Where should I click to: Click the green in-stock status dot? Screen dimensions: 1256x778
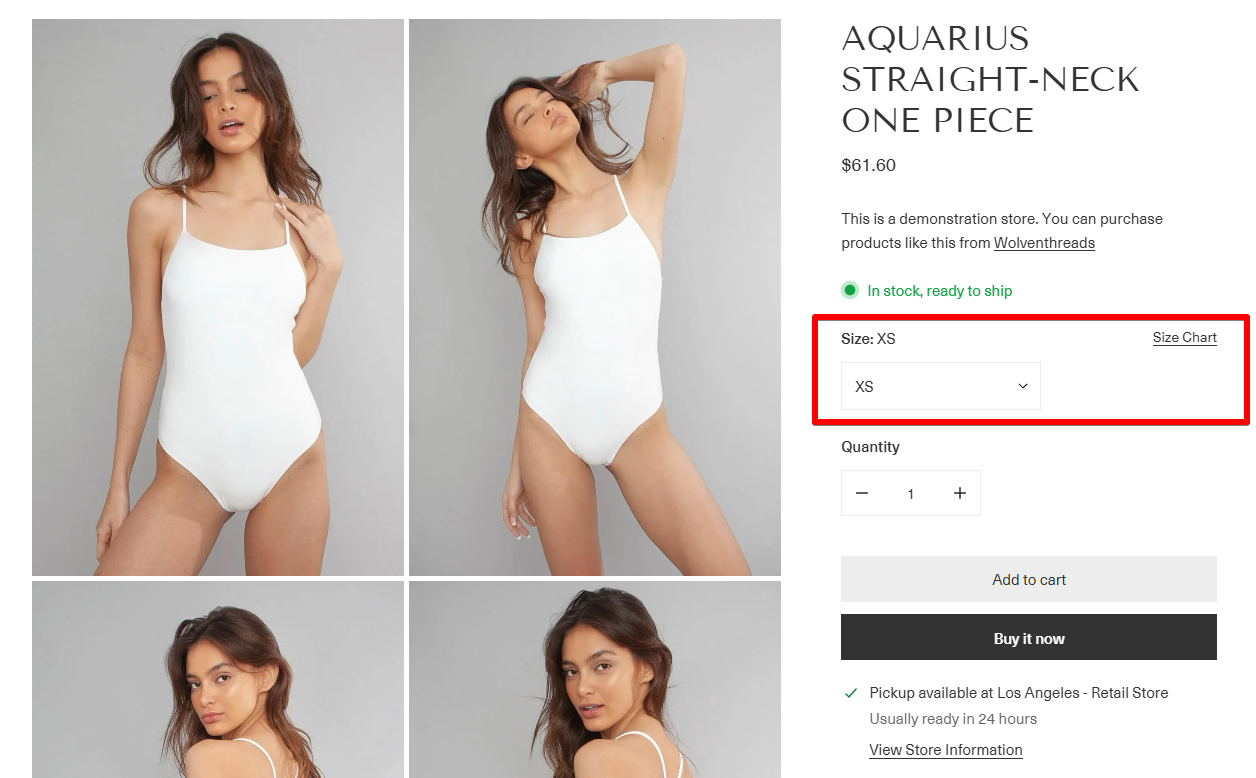(x=850, y=291)
